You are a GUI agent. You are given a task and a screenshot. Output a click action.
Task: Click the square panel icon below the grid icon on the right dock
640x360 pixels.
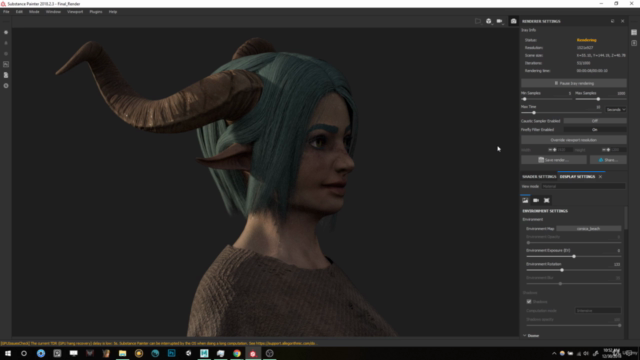pyautogui.click(x=634, y=43)
